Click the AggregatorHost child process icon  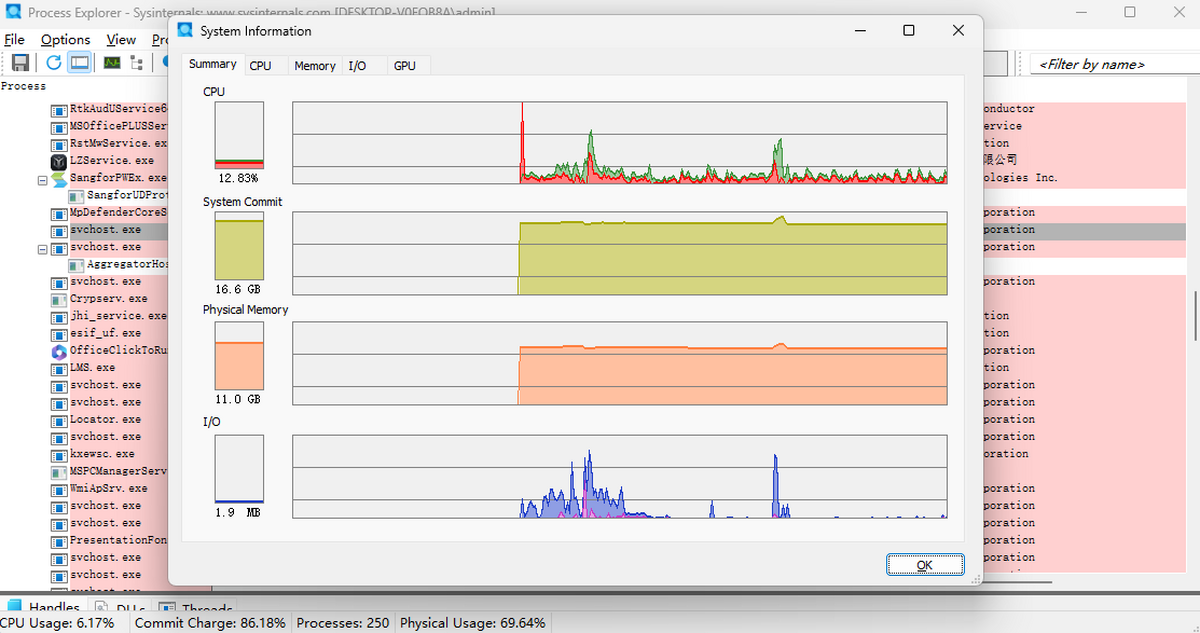click(x=76, y=265)
